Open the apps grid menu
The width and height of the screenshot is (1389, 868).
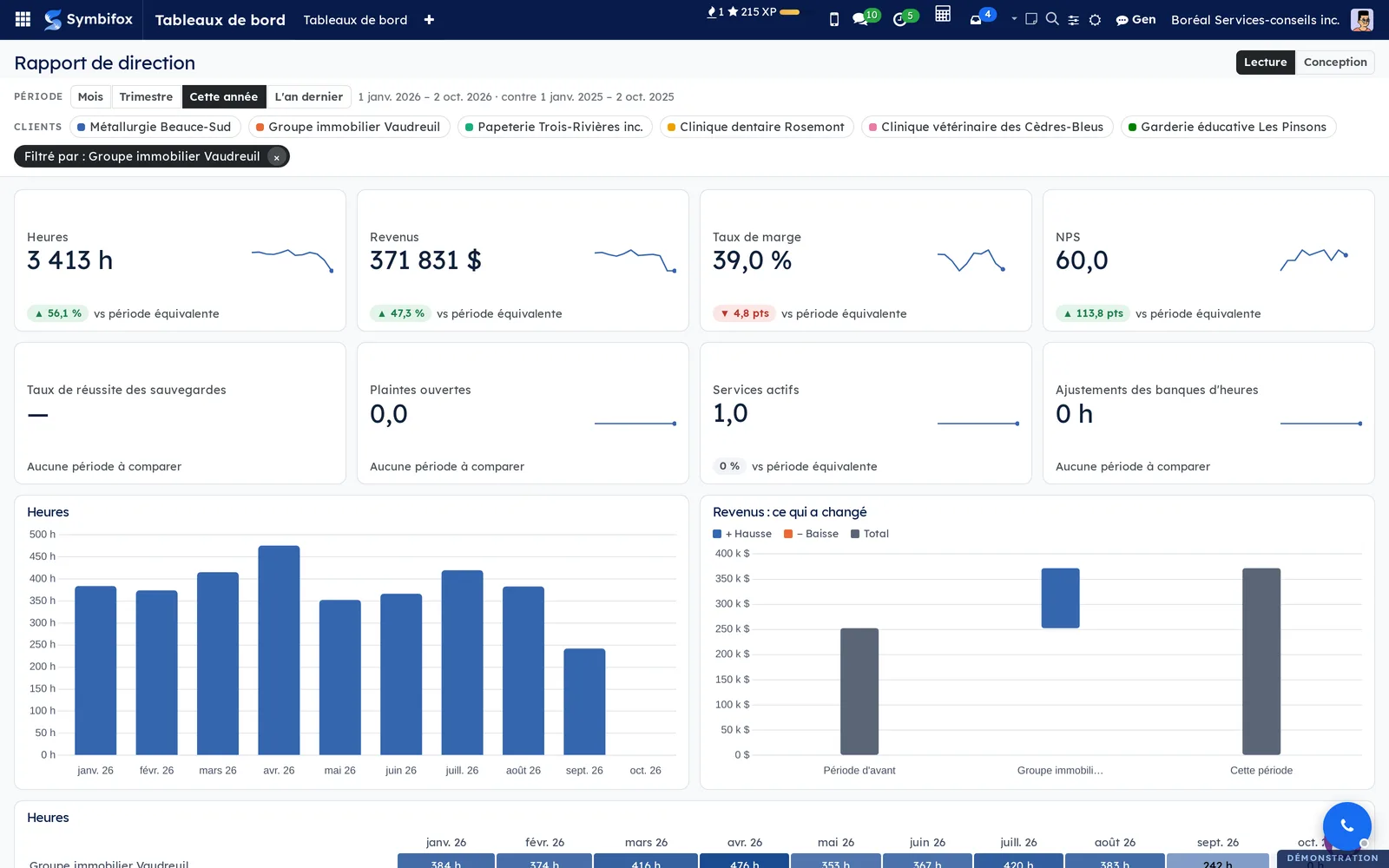pyautogui.click(x=23, y=19)
